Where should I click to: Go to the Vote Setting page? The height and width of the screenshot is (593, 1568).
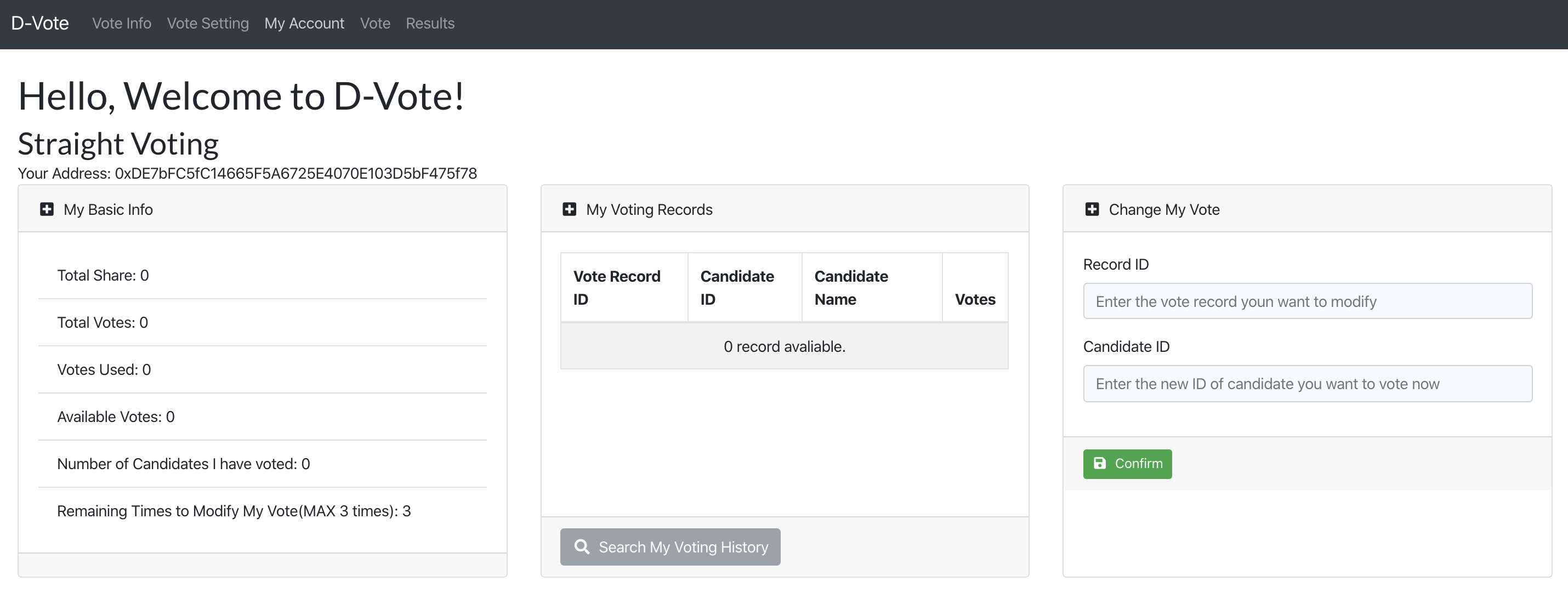tap(208, 23)
